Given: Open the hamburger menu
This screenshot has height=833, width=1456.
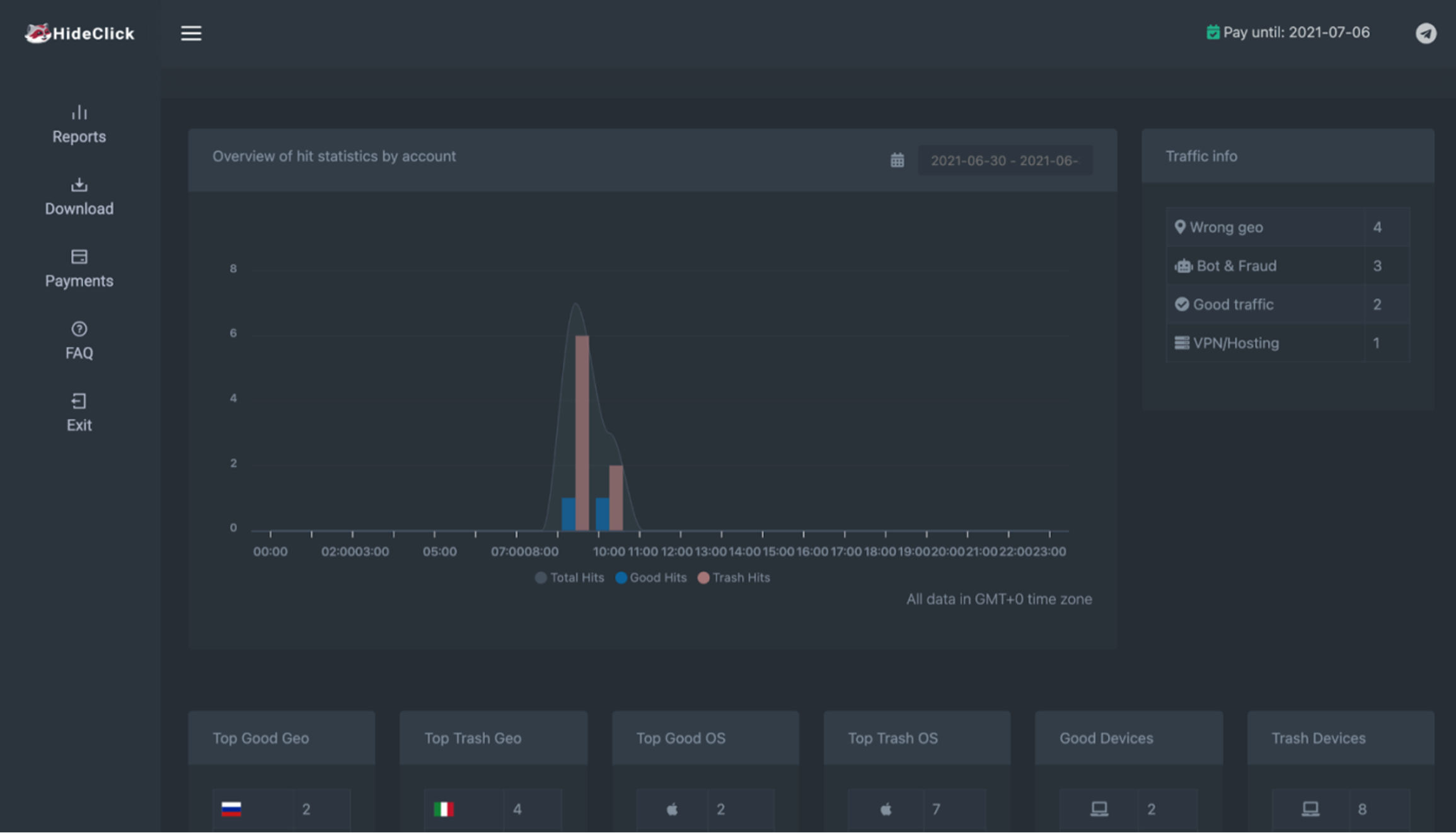Looking at the screenshot, I should [x=190, y=32].
